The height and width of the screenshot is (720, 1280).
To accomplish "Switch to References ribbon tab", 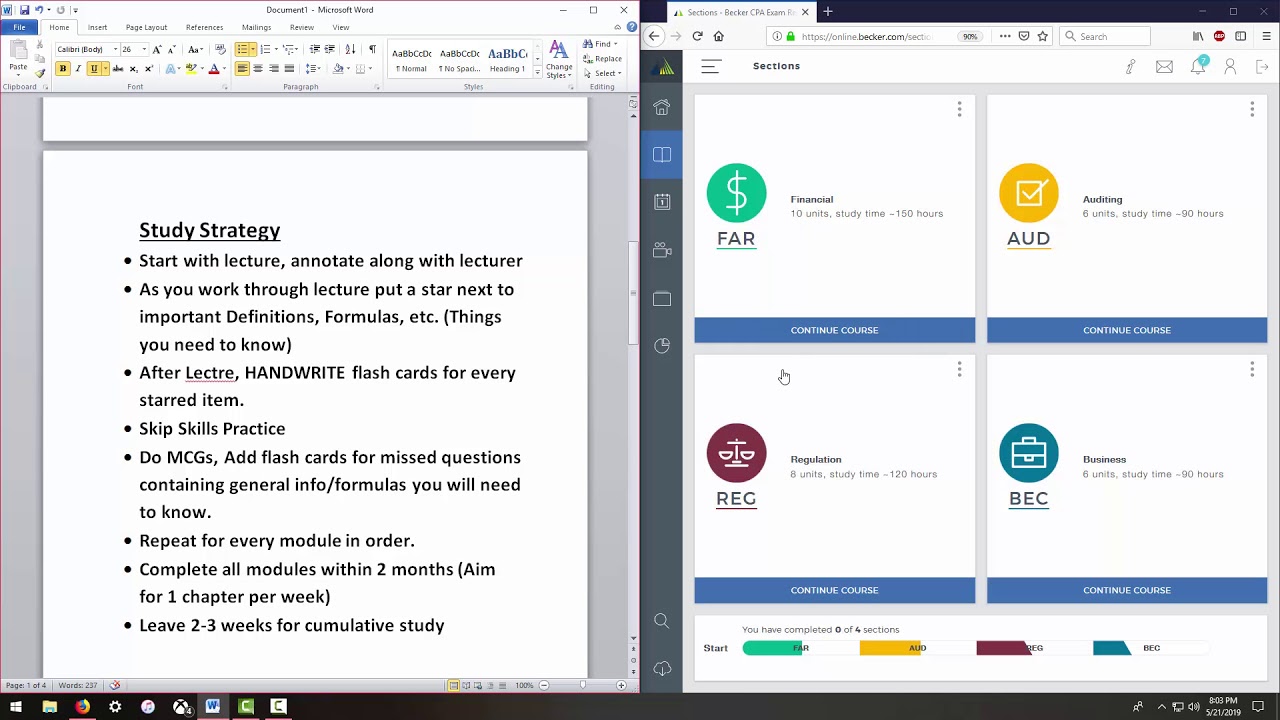I will coord(204,27).
